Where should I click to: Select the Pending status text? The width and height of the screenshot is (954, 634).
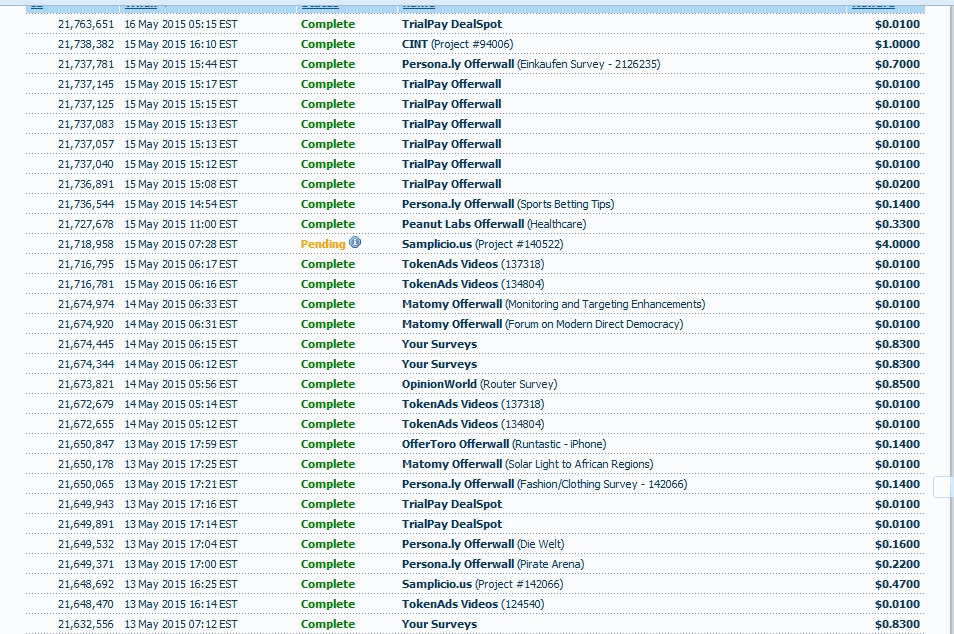point(323,244)
